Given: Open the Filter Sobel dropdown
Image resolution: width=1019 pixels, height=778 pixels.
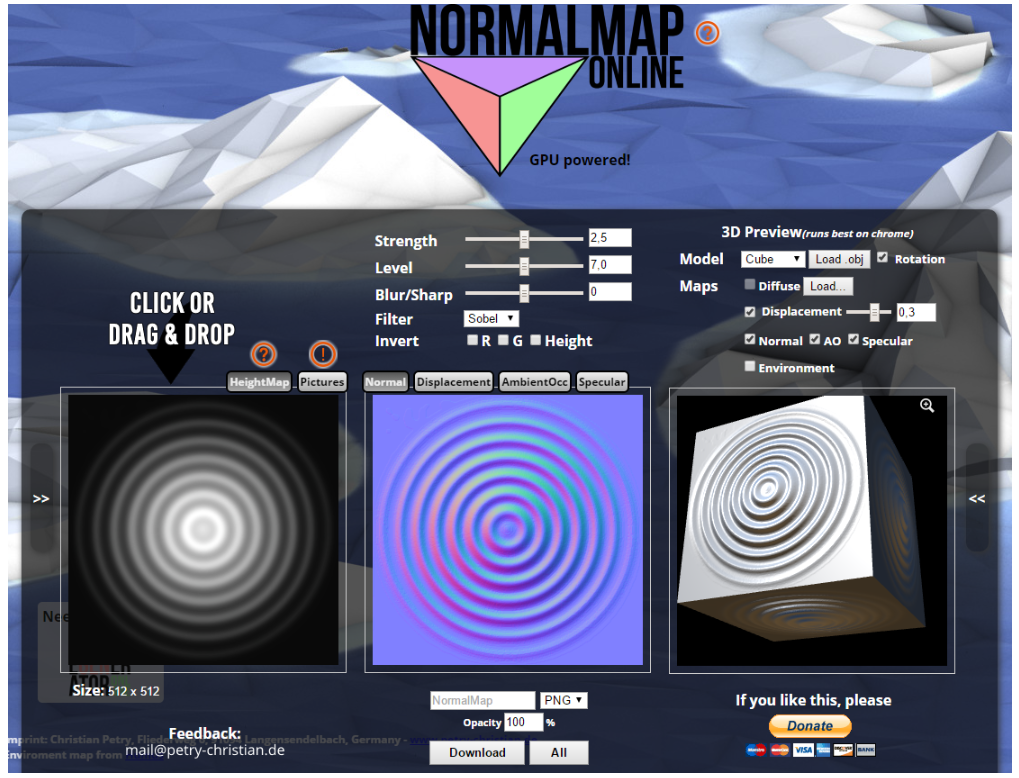Looking at the screenshot, I should tap(491, 318).
